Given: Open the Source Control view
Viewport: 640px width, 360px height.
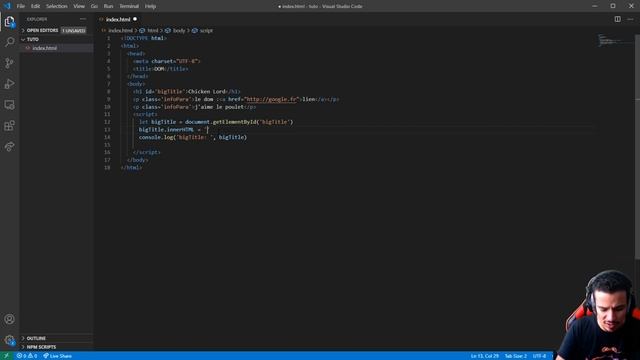Looking at the screenshot, I should pyautogui.click(x=9, y=63).
